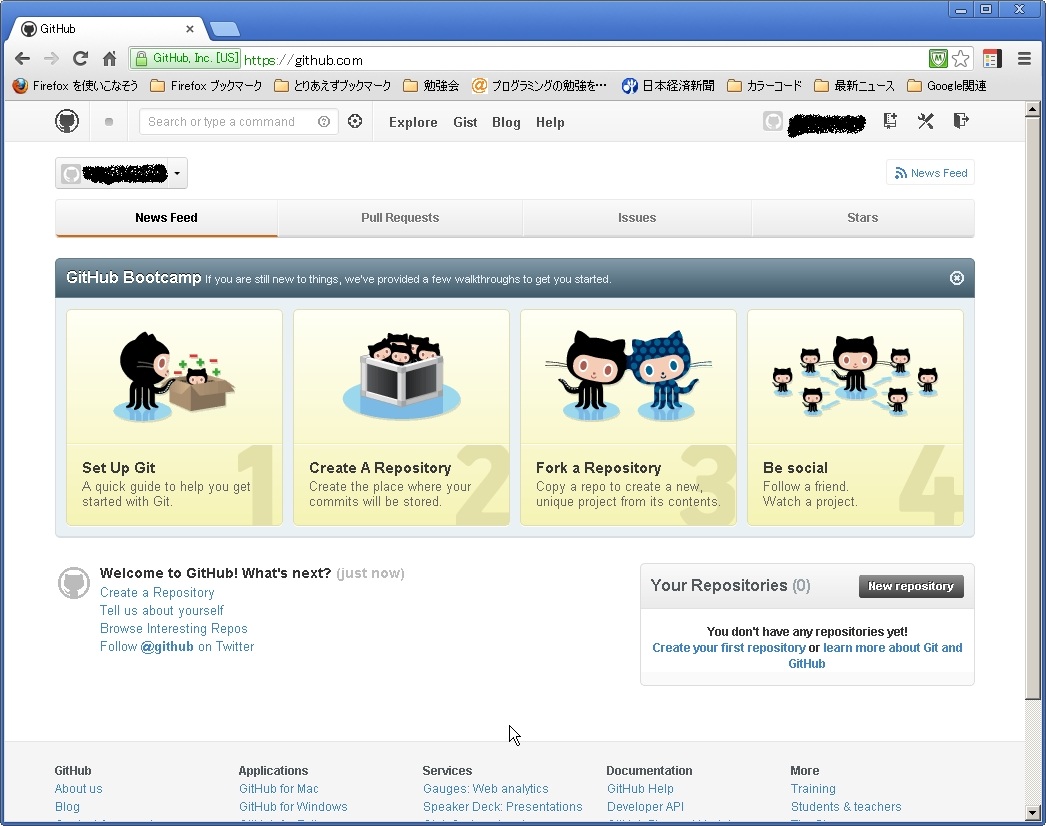Open the 日本経済新聞 bookmark
Viewport: 1046px width, 826px height.
point(668,85)
